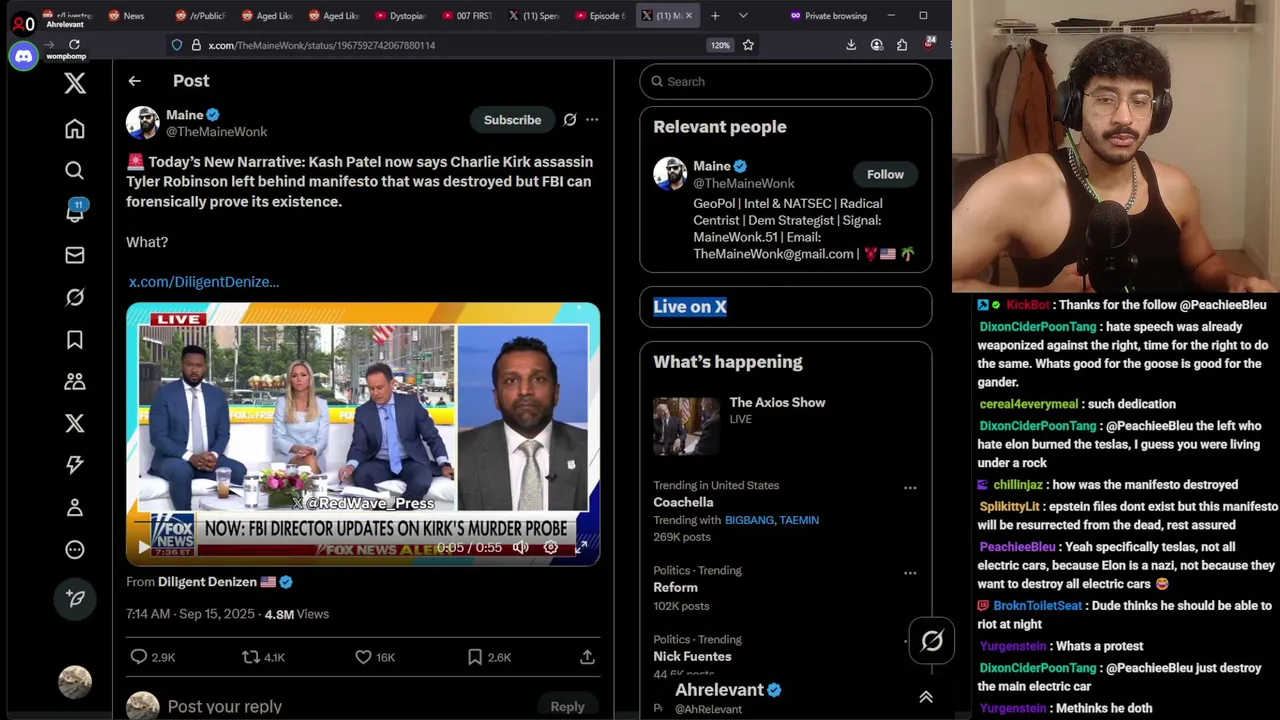Viewport: 1280px width, 720px height.
Task: Open the Coachella trending topic
Action: click(x=683, y=502)
